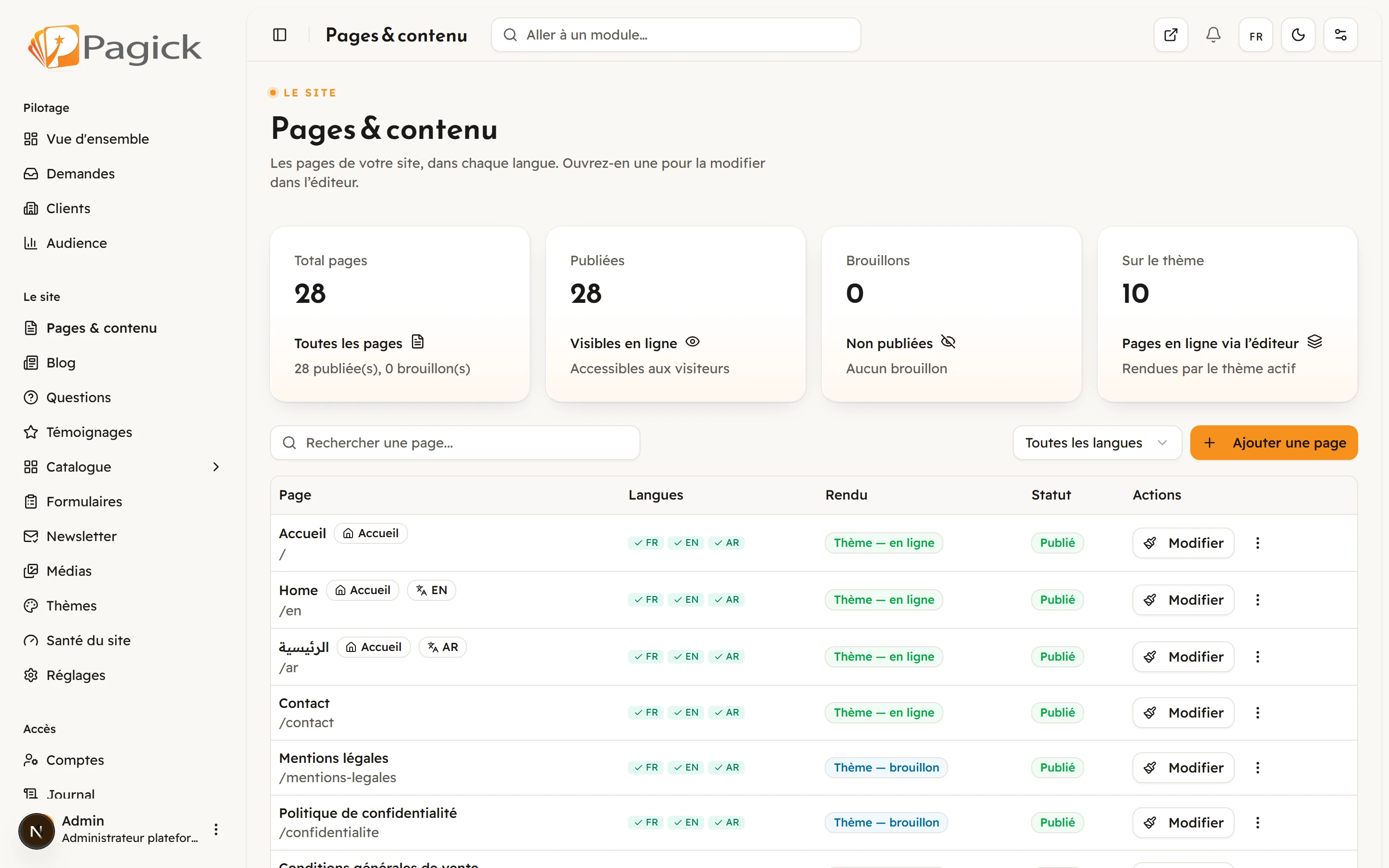Open the Thèmes palette icon
1389x868 pixels.
(30, 606)
